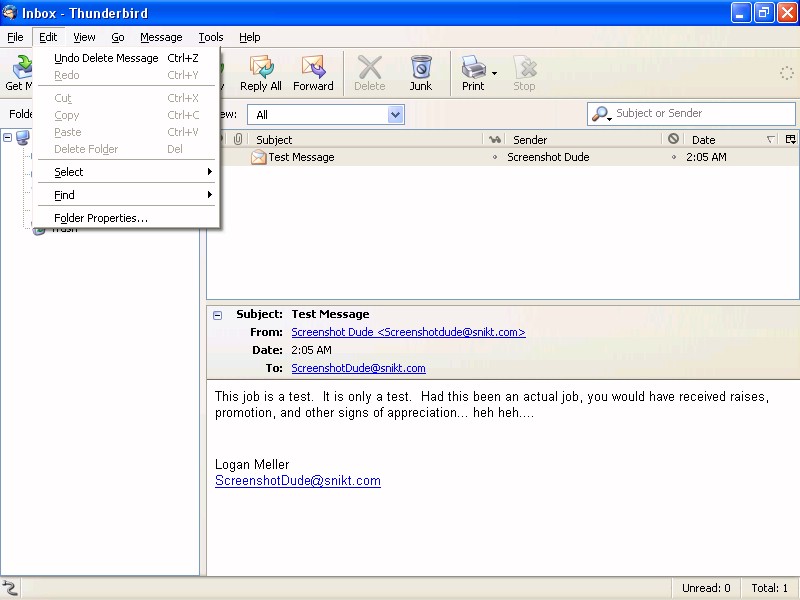Image resolution: width=800 pixels, height=600 pixels.
Task: Click the Screenshot Dude sender cell
Action: pyautogui.click(x=548, y=157)
